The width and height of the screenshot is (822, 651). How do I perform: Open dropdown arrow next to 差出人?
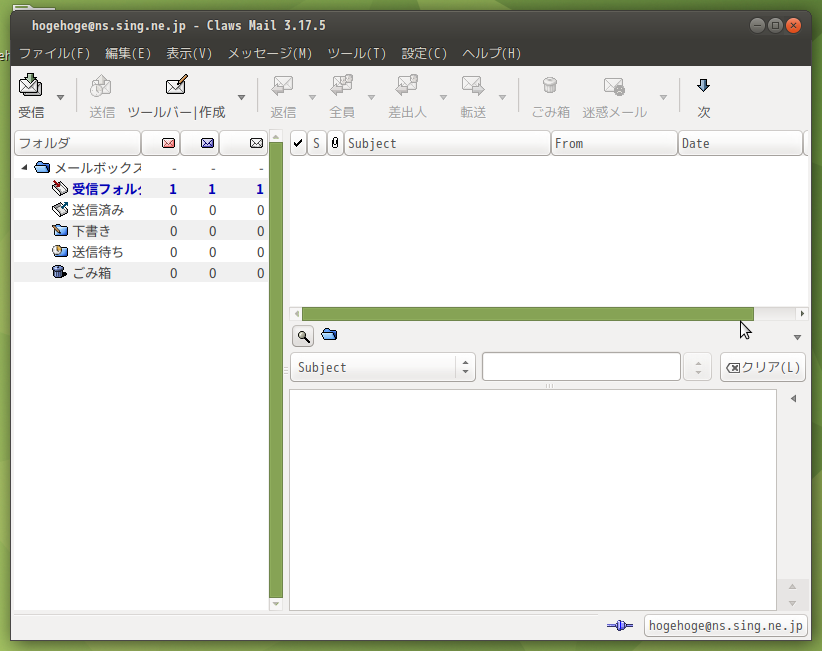pyautogui.click(x=443, y=97)
